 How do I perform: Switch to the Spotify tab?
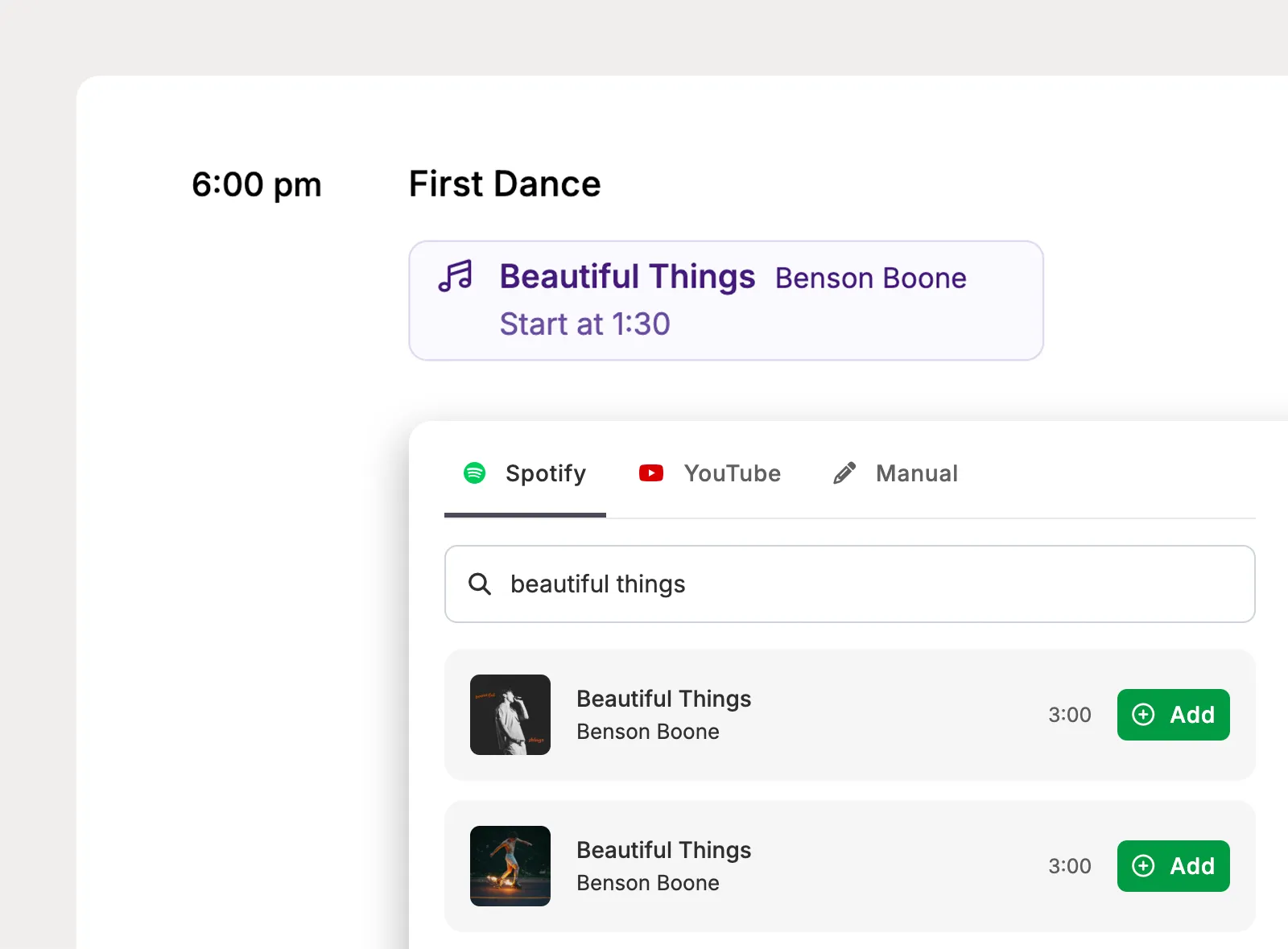[525, 473]
